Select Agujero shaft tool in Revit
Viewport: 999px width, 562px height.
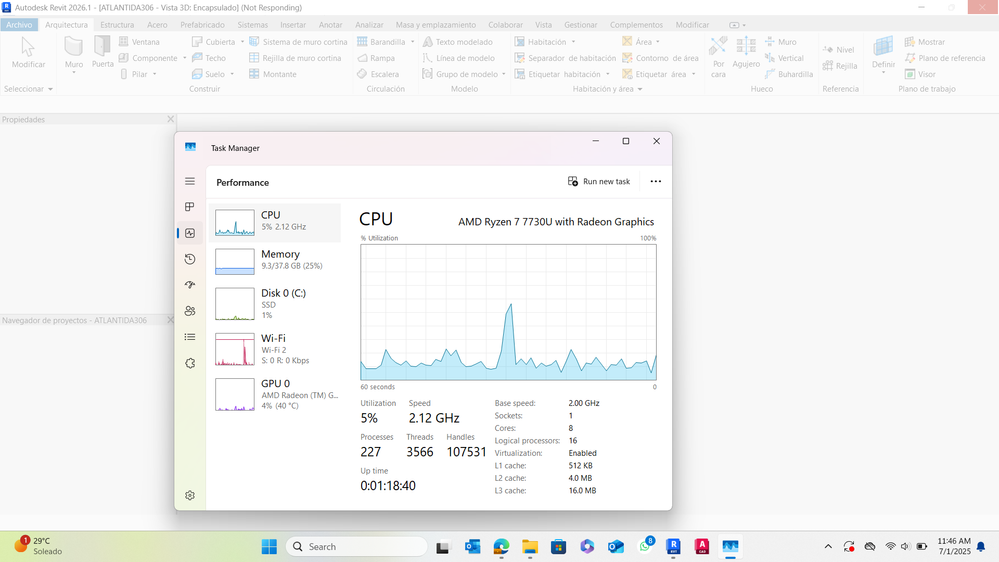click(x=746, y=52)
